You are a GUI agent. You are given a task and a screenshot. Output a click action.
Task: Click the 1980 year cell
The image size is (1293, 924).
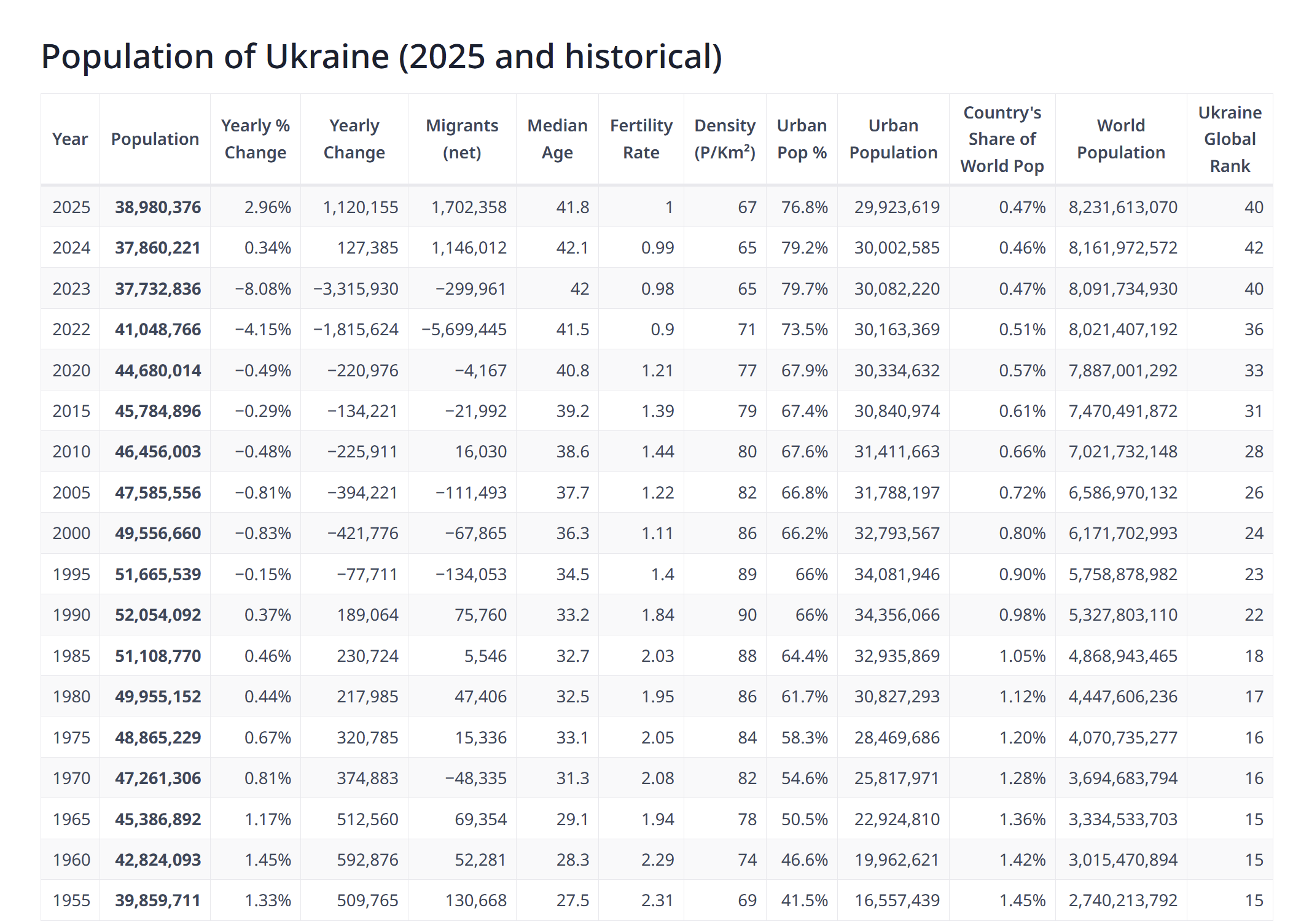pyautogui.click(x=71, y=697)
